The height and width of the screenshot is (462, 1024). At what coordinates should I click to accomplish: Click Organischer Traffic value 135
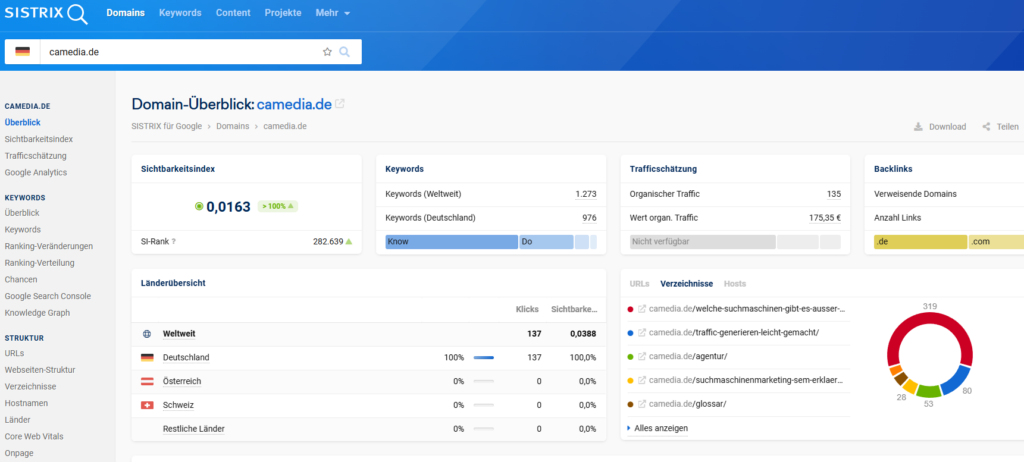[834, 194]
